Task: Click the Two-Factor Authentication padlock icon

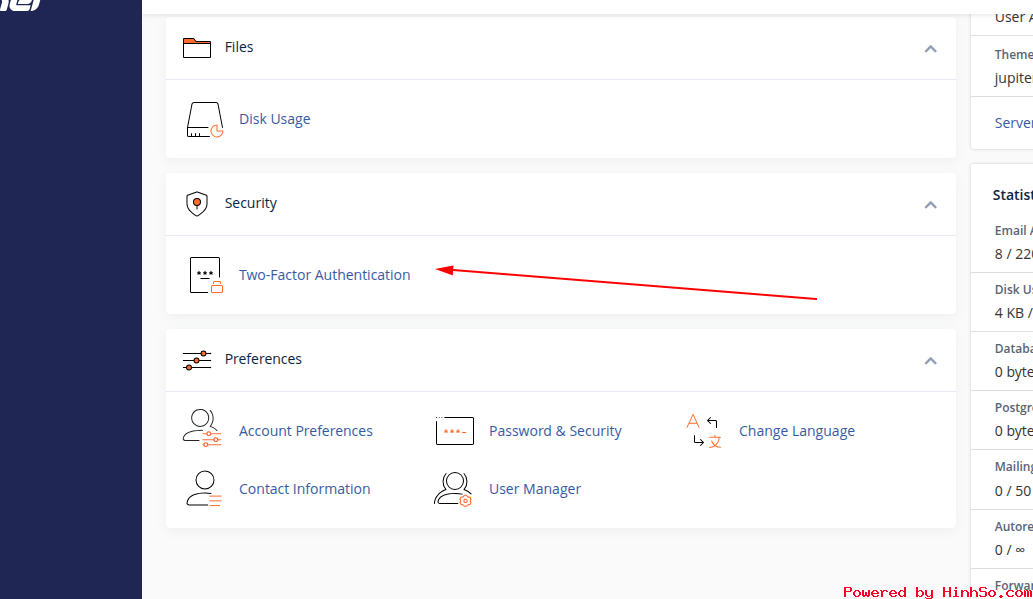Action: point(204,274)
